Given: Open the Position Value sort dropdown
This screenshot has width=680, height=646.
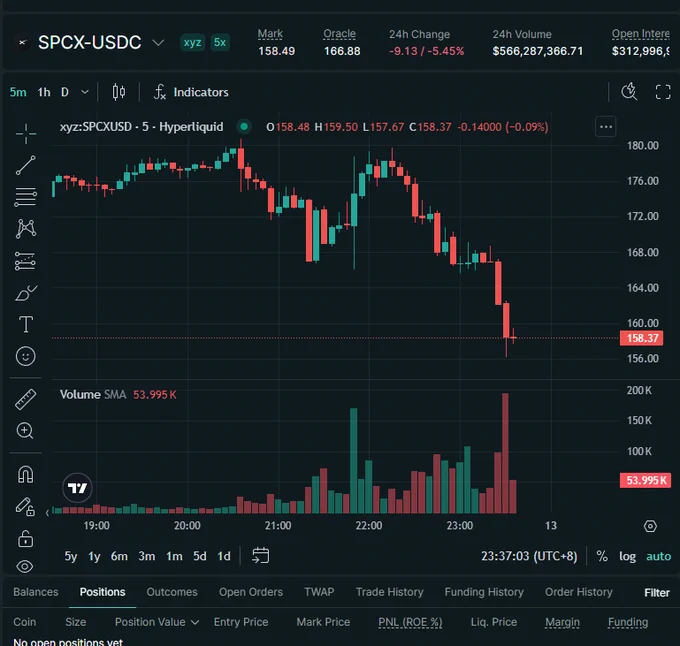Looking at the screenshot, I should click(195, 623).
